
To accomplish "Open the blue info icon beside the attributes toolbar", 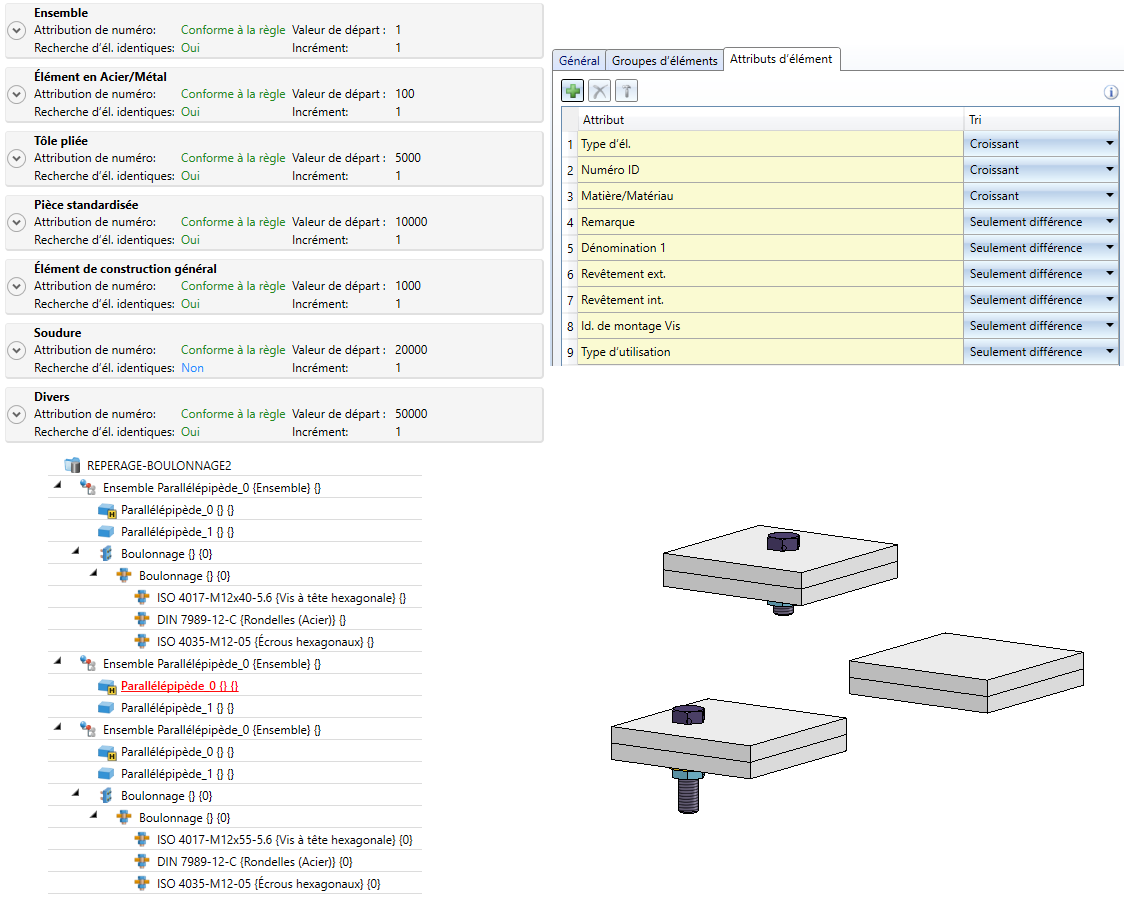I will click(1111, 92).
